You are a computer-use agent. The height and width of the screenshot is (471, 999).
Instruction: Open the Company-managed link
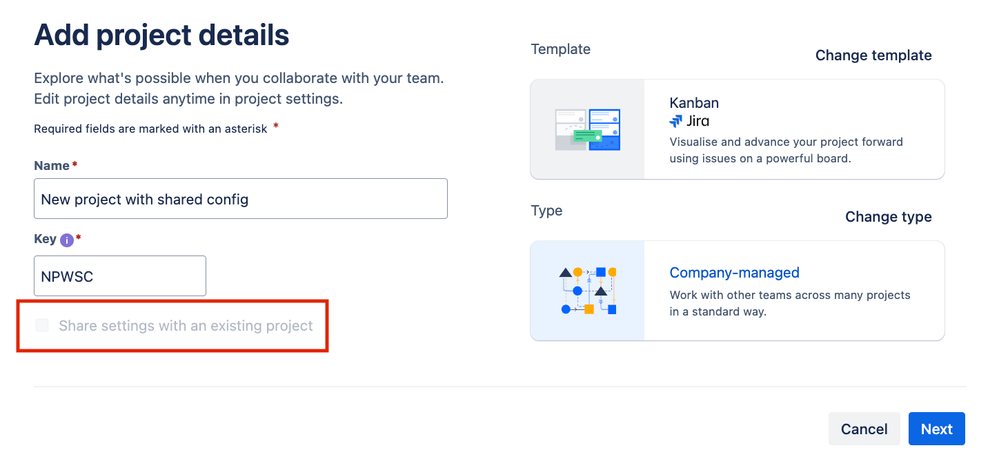(x=734, y=273)
